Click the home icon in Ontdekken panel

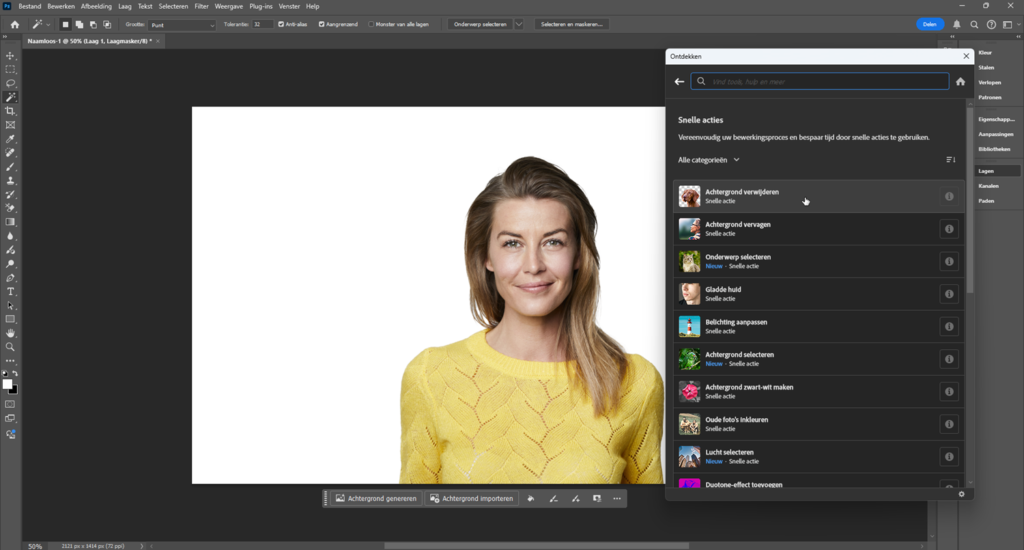(960, 82)
